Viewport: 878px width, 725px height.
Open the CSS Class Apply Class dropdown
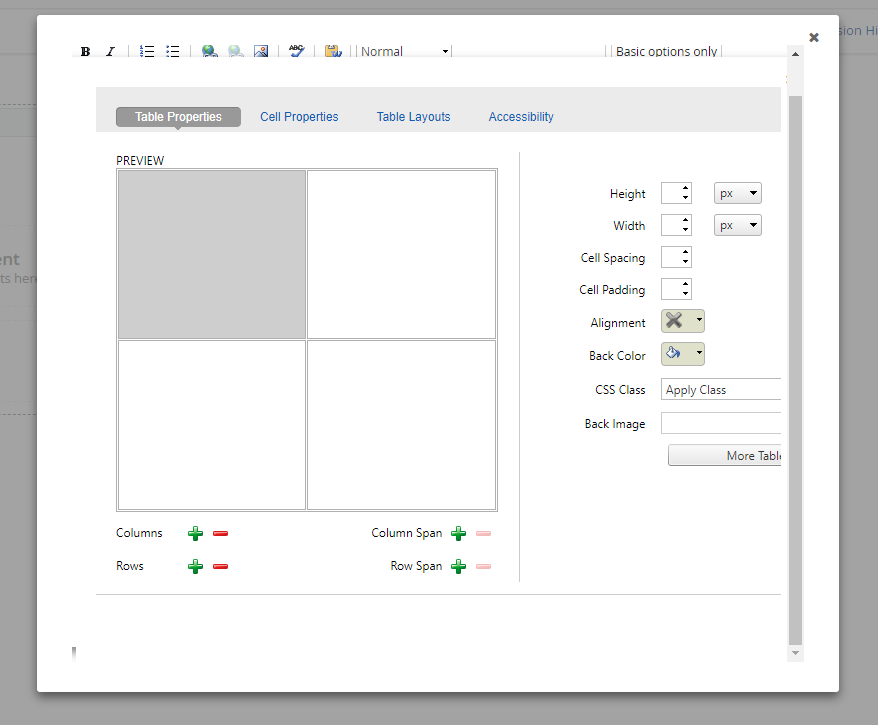tap(721, 390)
